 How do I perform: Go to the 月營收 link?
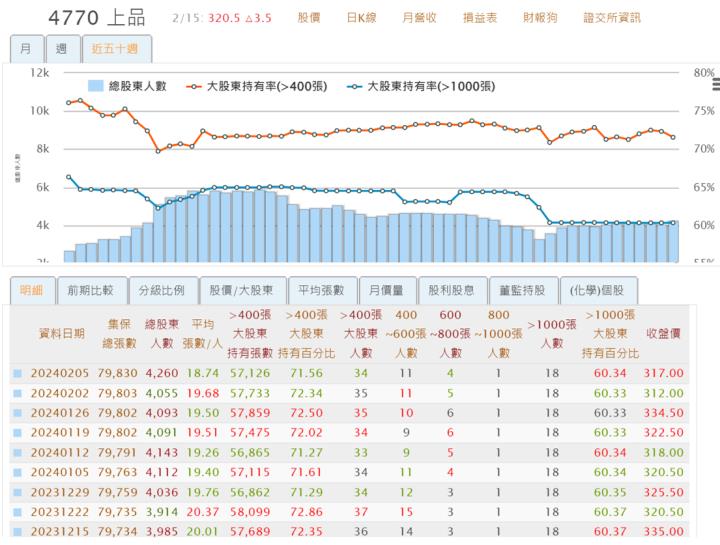419,18
